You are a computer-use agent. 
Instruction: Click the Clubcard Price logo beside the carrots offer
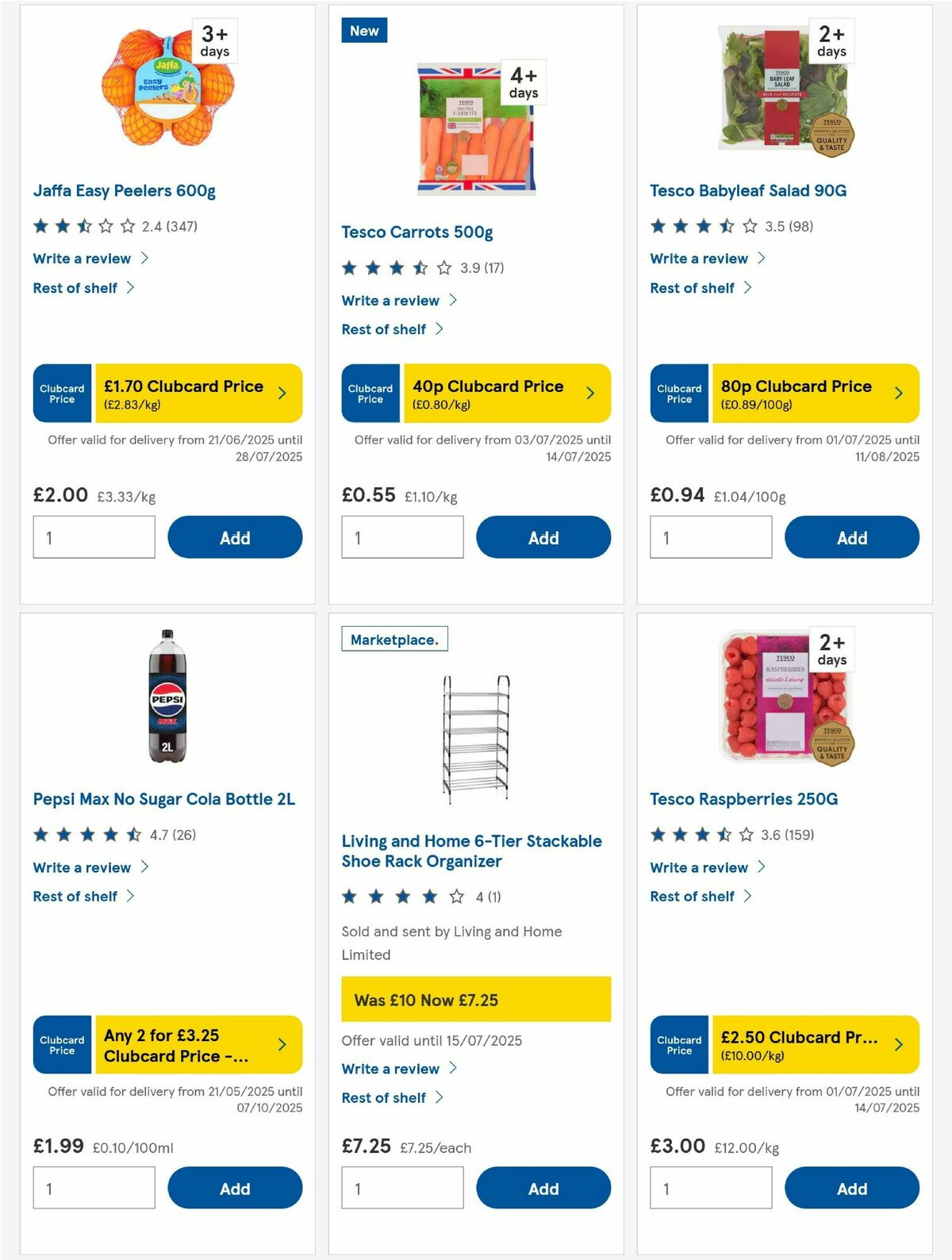(370, 393)
